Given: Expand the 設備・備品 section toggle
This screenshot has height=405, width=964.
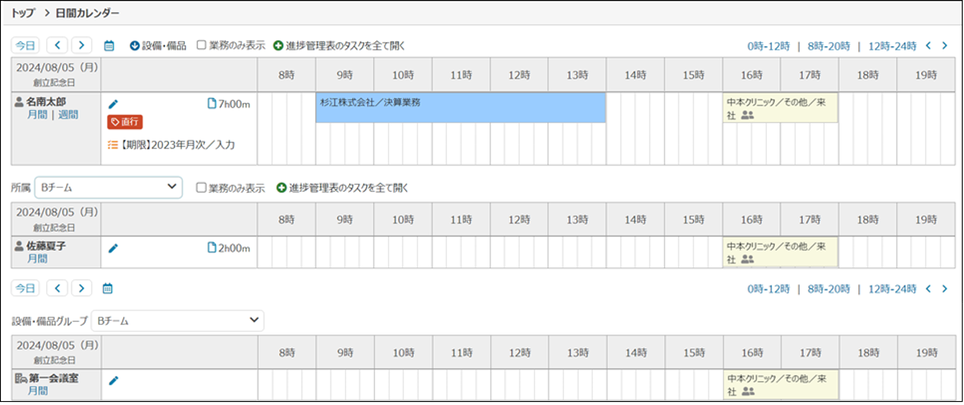Looking at the screenshot, I should 134,46.
